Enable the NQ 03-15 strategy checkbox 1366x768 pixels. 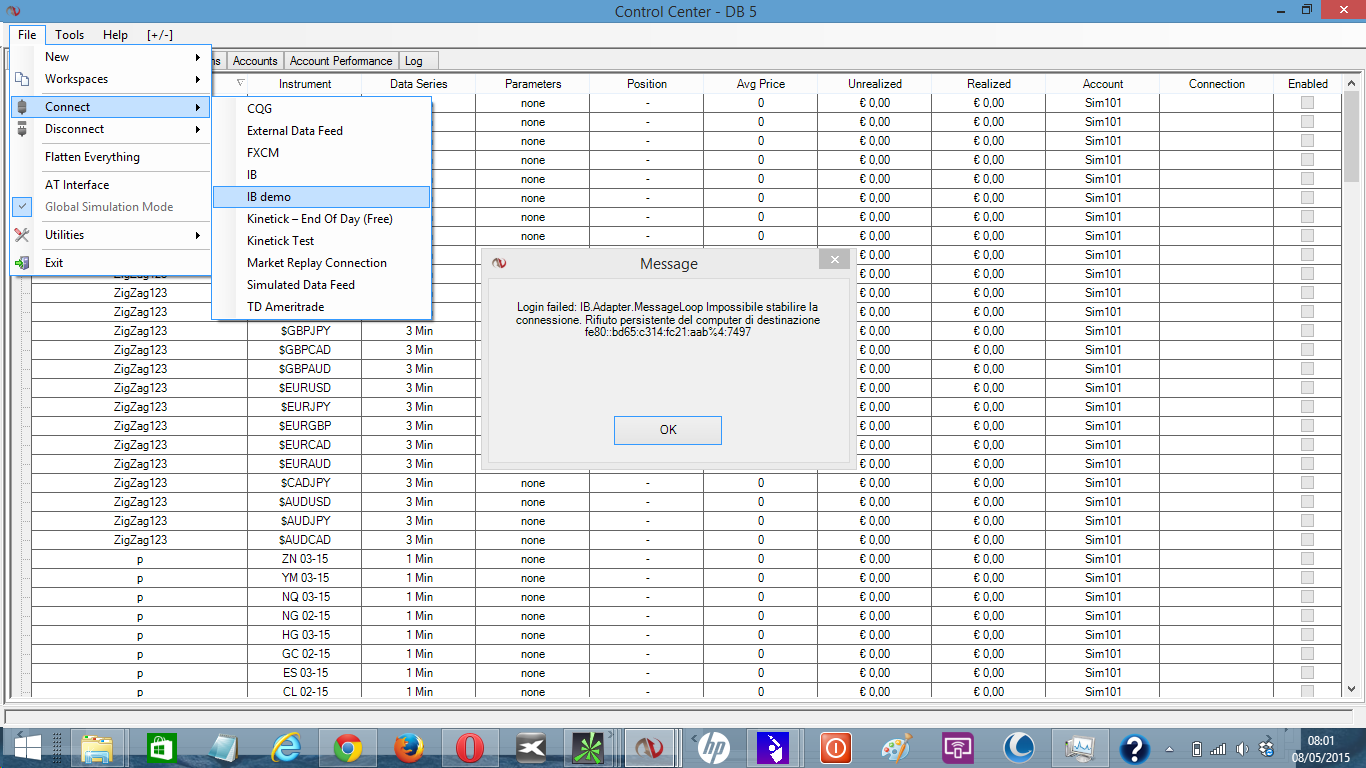(x=1307, y=597)
